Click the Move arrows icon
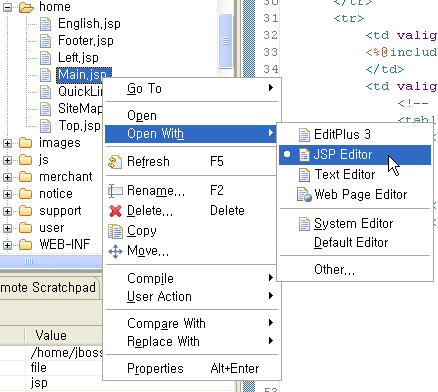The image size is (438, 392). [115, 251]
